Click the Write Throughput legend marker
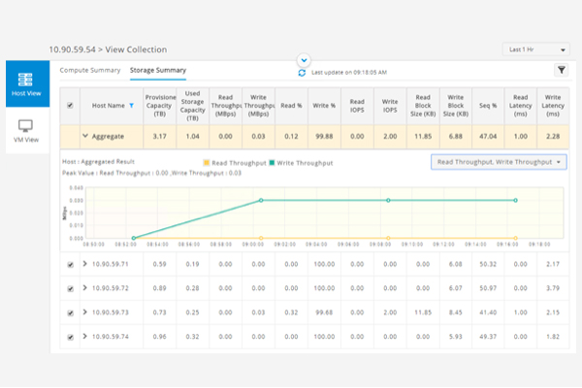The image size is (582, 388). pos(272,163)
